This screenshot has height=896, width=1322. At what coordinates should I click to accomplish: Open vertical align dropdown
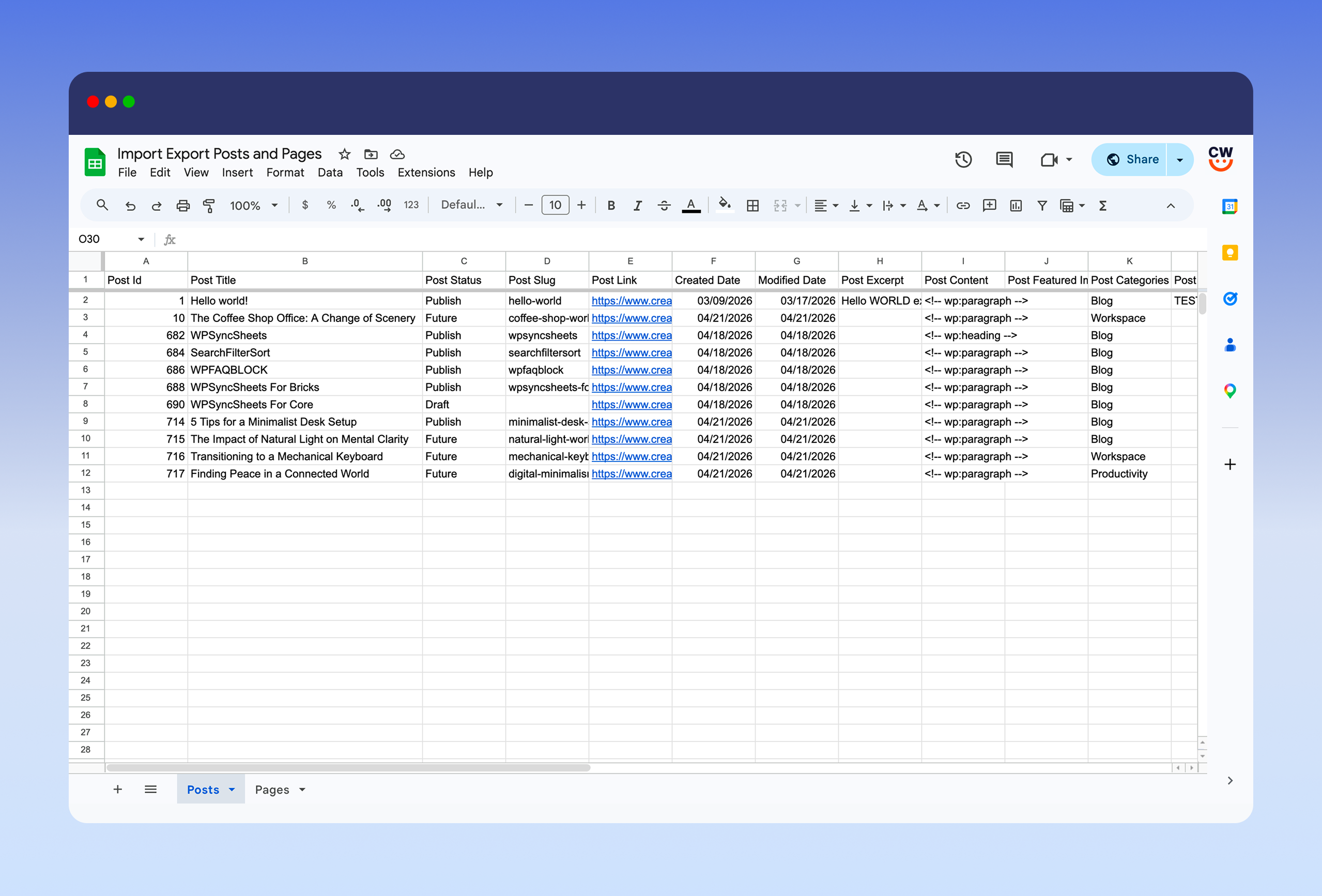point(860,205)
